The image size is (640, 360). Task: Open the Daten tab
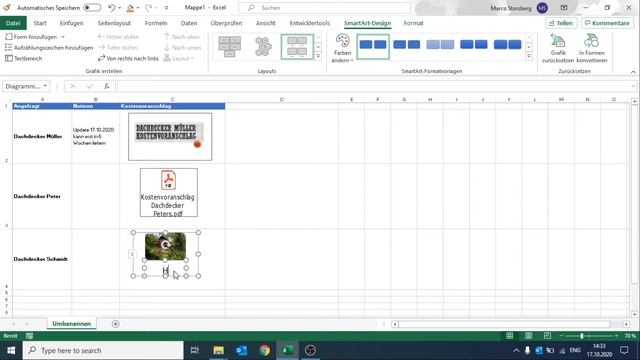click(x=189, y=23)
